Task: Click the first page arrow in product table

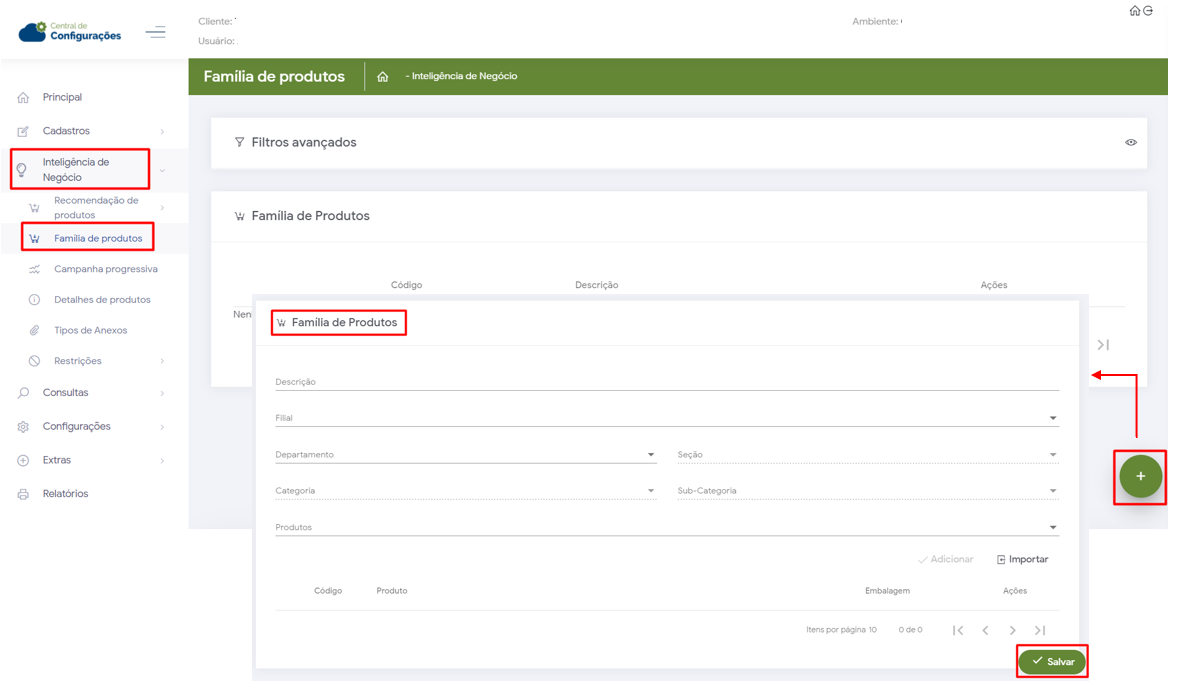Action: coord(958,630)
